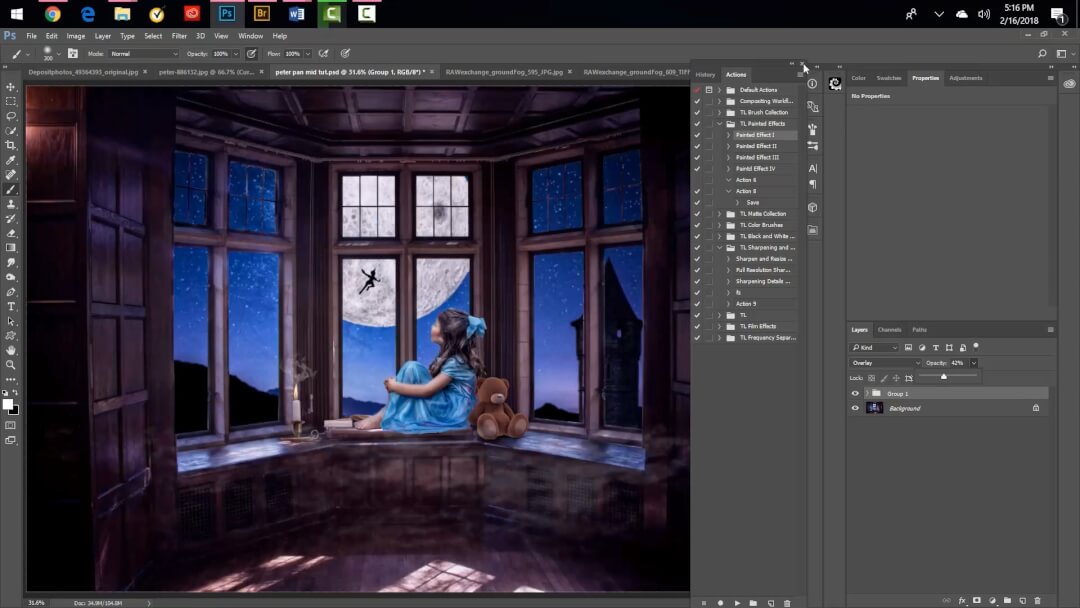Switch to the Swatches tab
The width and height of the screenshot is (1080, 608).
[889, 78]
